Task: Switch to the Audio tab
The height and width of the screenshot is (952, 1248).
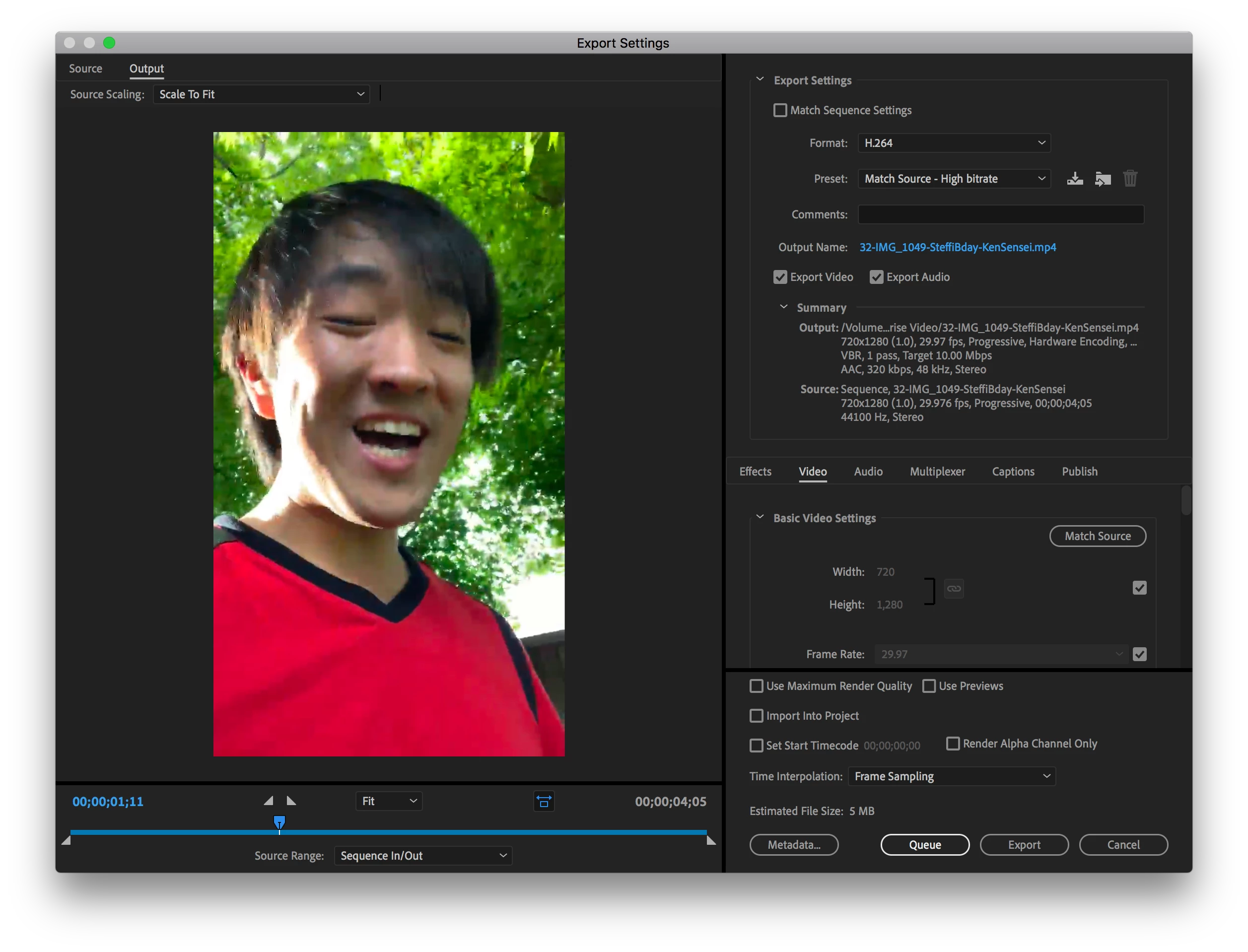Action: (x=868, y=472)
